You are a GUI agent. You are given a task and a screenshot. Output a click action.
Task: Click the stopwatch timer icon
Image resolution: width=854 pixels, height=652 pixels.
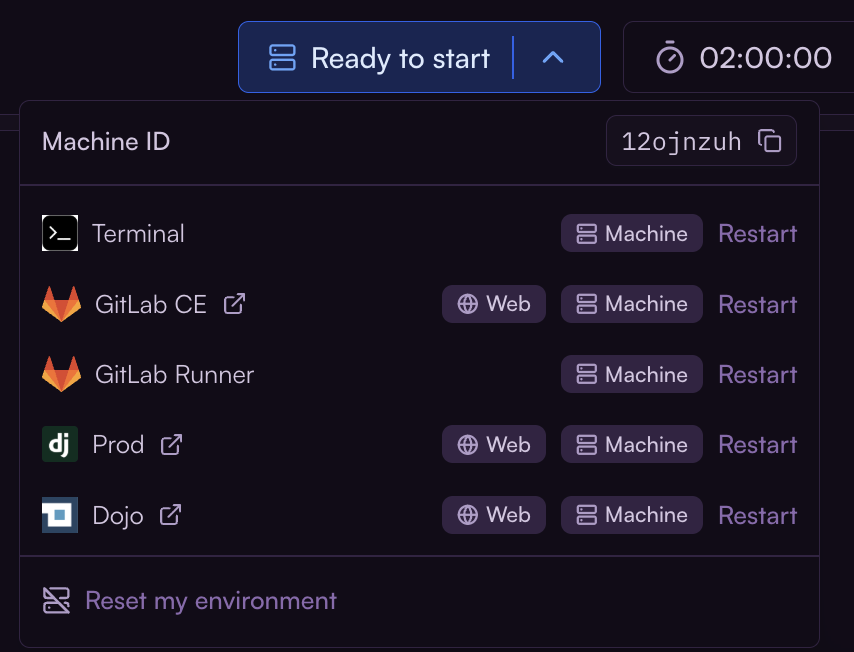670,58
